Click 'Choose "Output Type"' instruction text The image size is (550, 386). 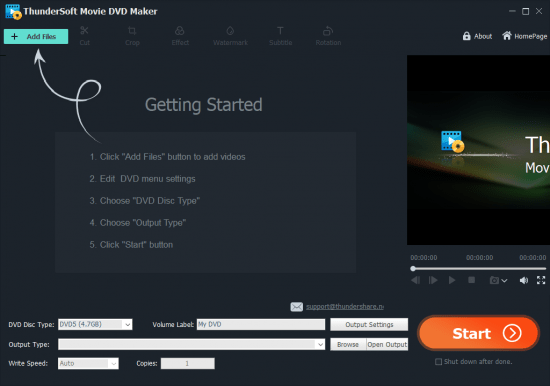click(x=138, y=222)
